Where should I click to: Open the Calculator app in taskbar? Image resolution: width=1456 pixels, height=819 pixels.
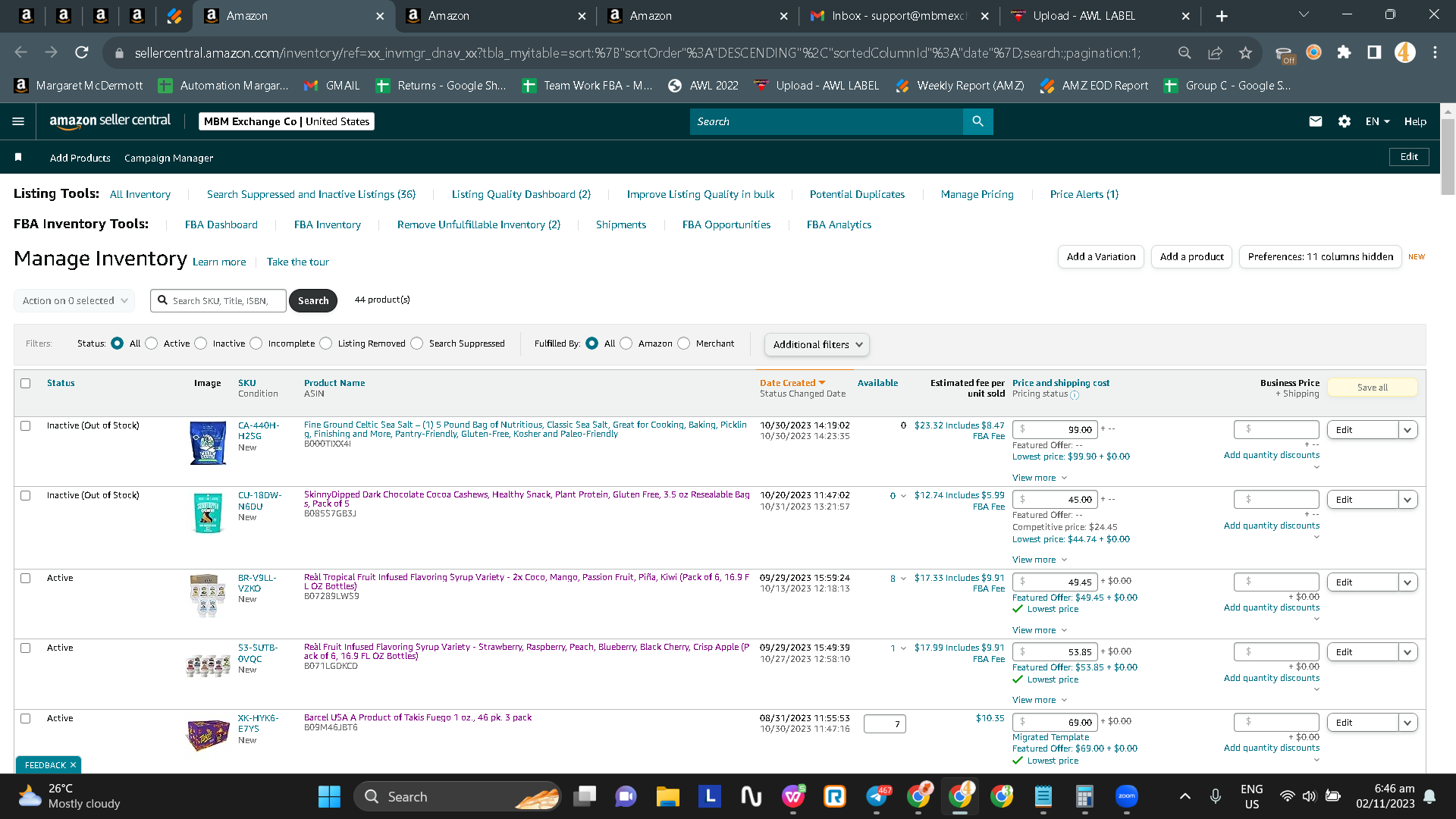pos(1084,796)
